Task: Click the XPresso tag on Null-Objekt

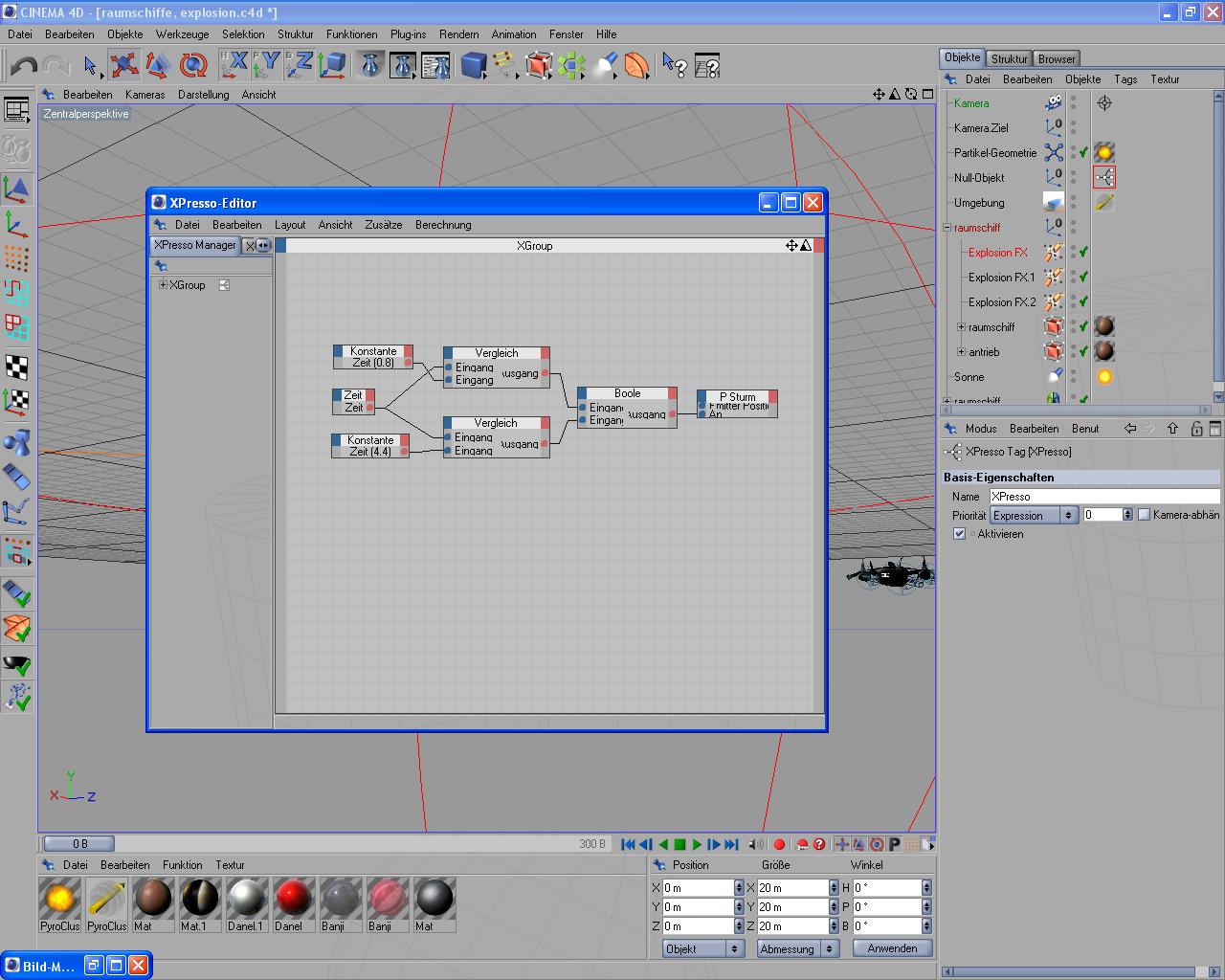Action: tap(1104, 178)
